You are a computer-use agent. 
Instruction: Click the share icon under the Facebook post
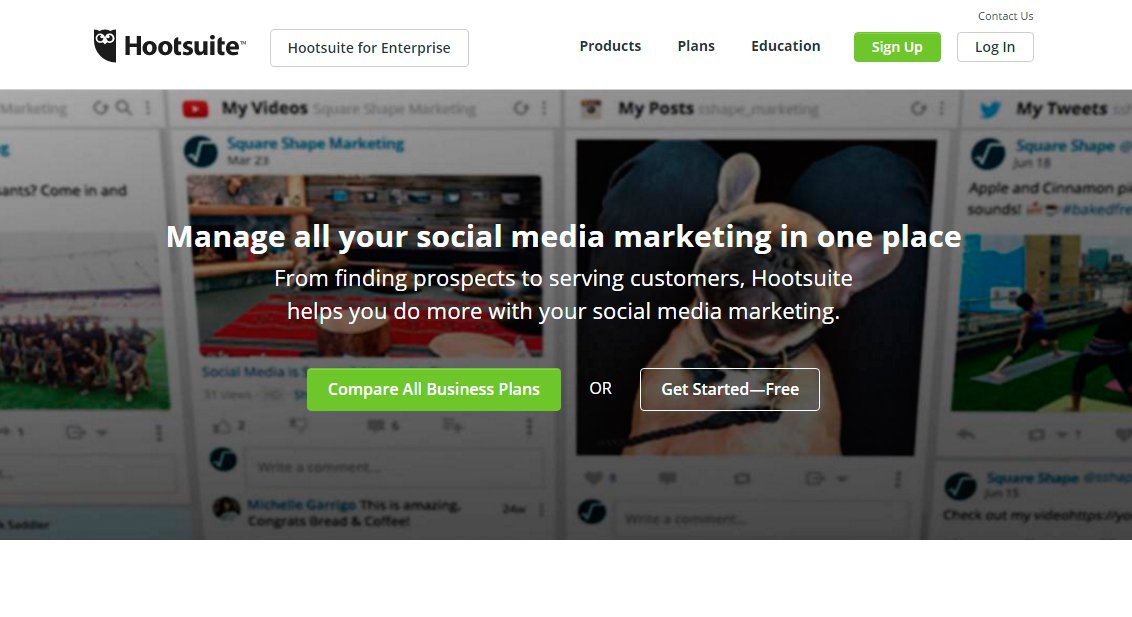(x=450, y=425)
